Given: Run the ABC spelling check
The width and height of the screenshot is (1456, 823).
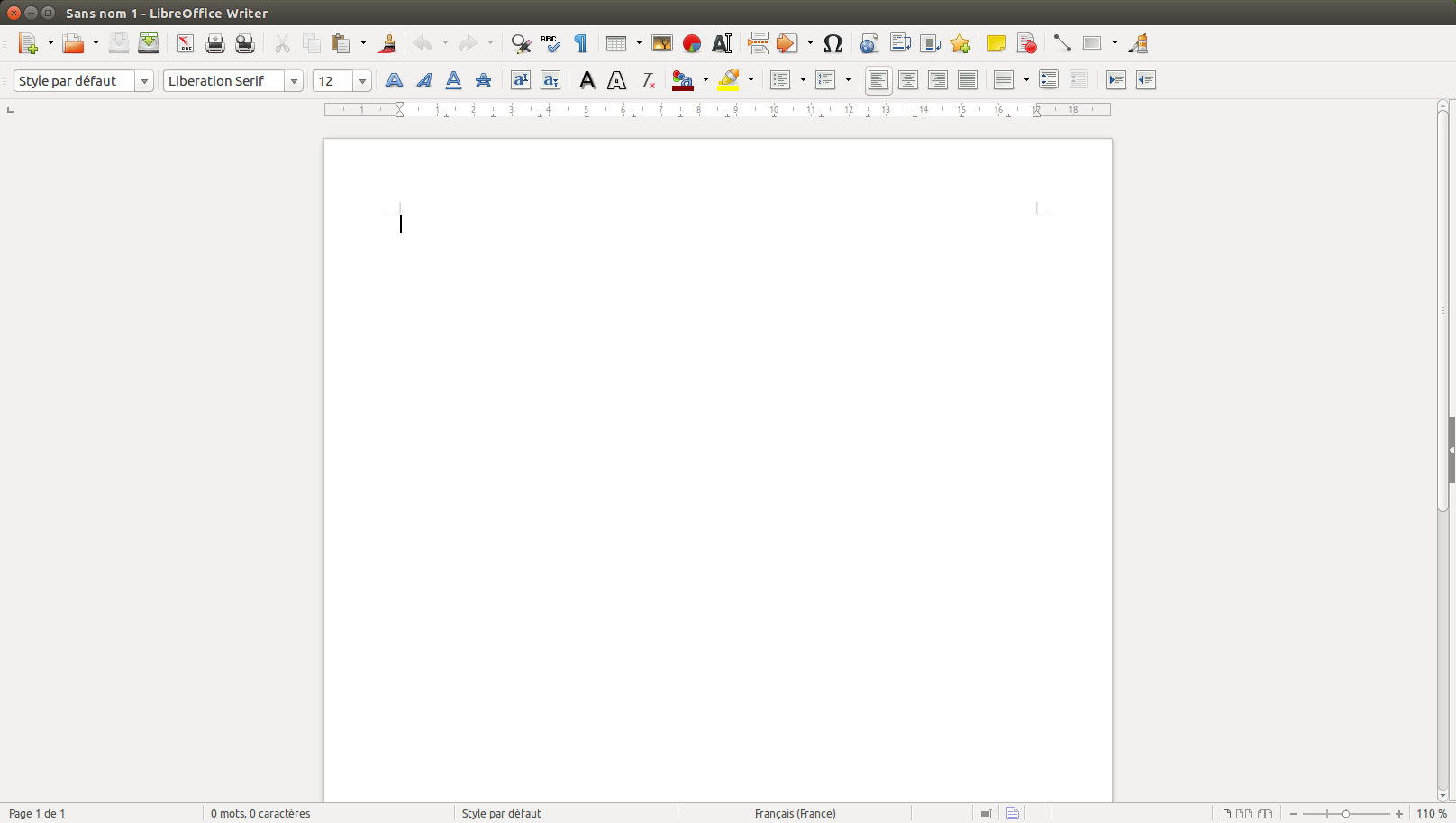Looking at the screenshot, I should click(x=551, y=43).
